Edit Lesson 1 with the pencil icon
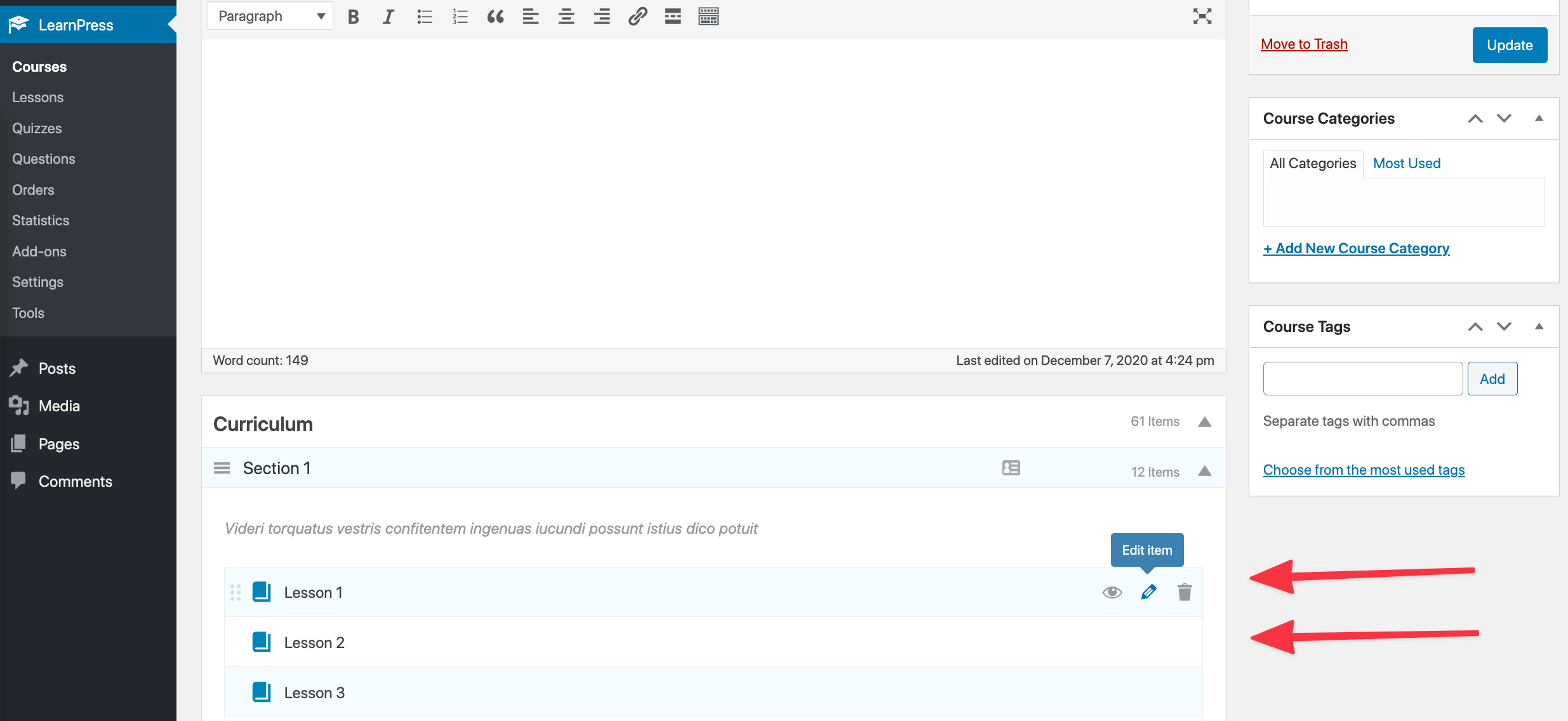This screenshot has height=721, width=1568. coord(1148,592)
